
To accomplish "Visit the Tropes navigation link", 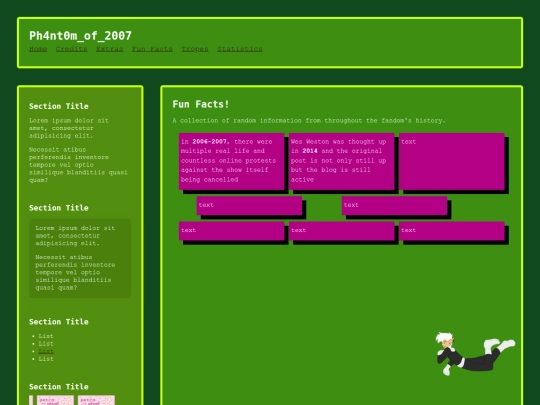I will tap(195, 49).
